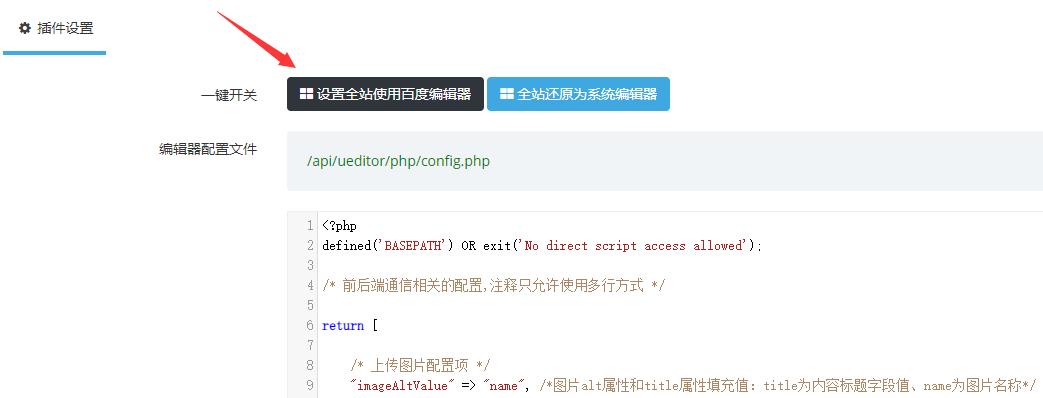This screenshot has height=398, width=1043.
Task: Click grid icon on 全站还原为系统编辑器 button
Action: [x=507, y=94]
